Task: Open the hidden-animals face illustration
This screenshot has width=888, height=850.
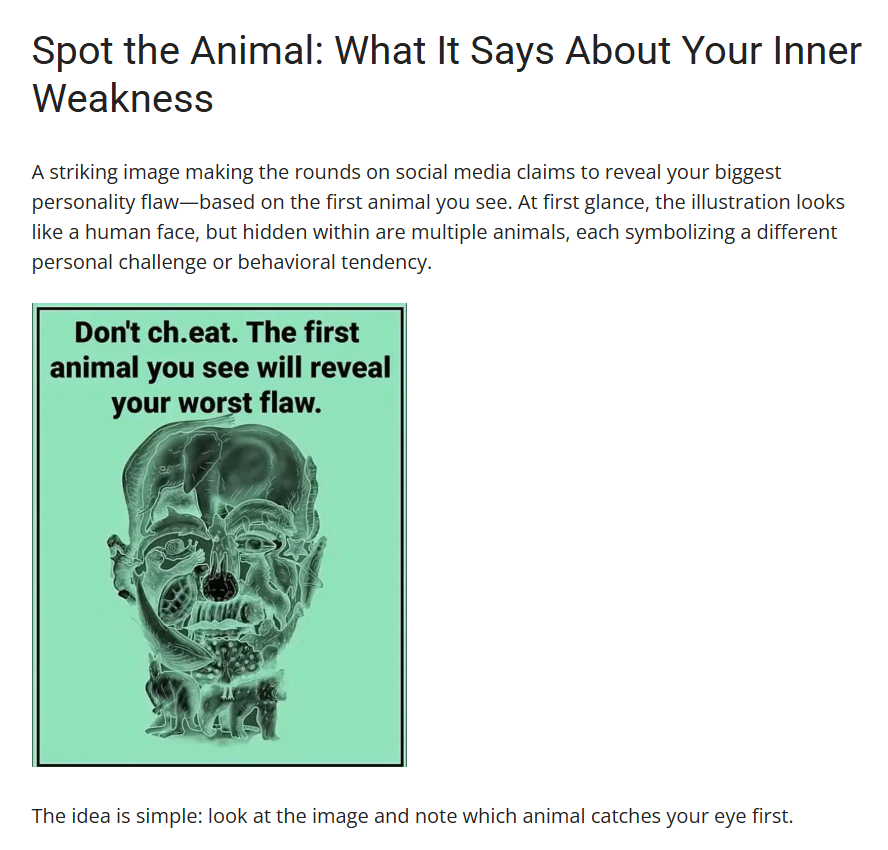Action: tap(219, 560)
